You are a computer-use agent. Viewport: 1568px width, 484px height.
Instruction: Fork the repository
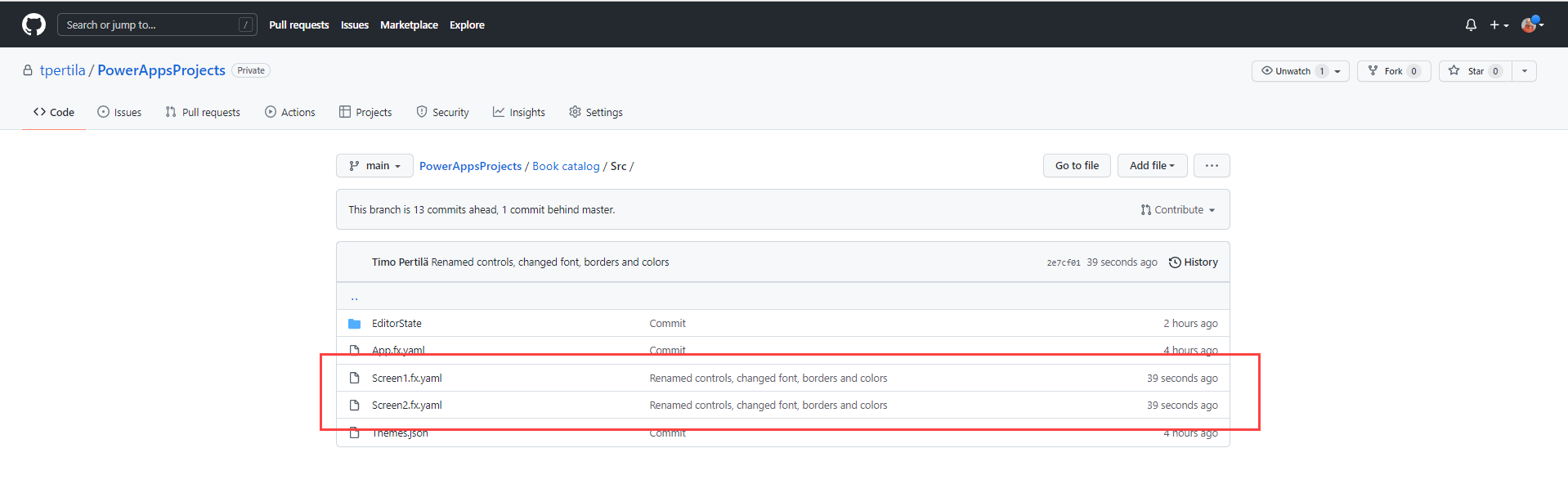[x=1393, y=71]
